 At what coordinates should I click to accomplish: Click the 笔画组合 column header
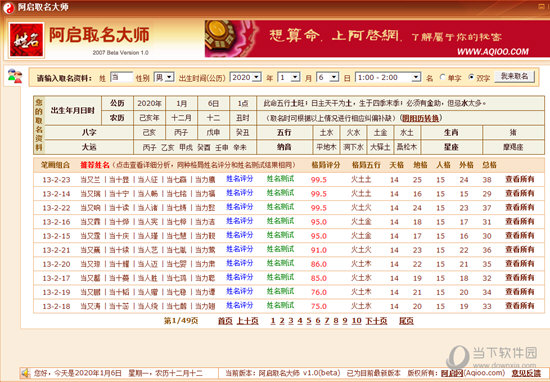tap(55, 165)
